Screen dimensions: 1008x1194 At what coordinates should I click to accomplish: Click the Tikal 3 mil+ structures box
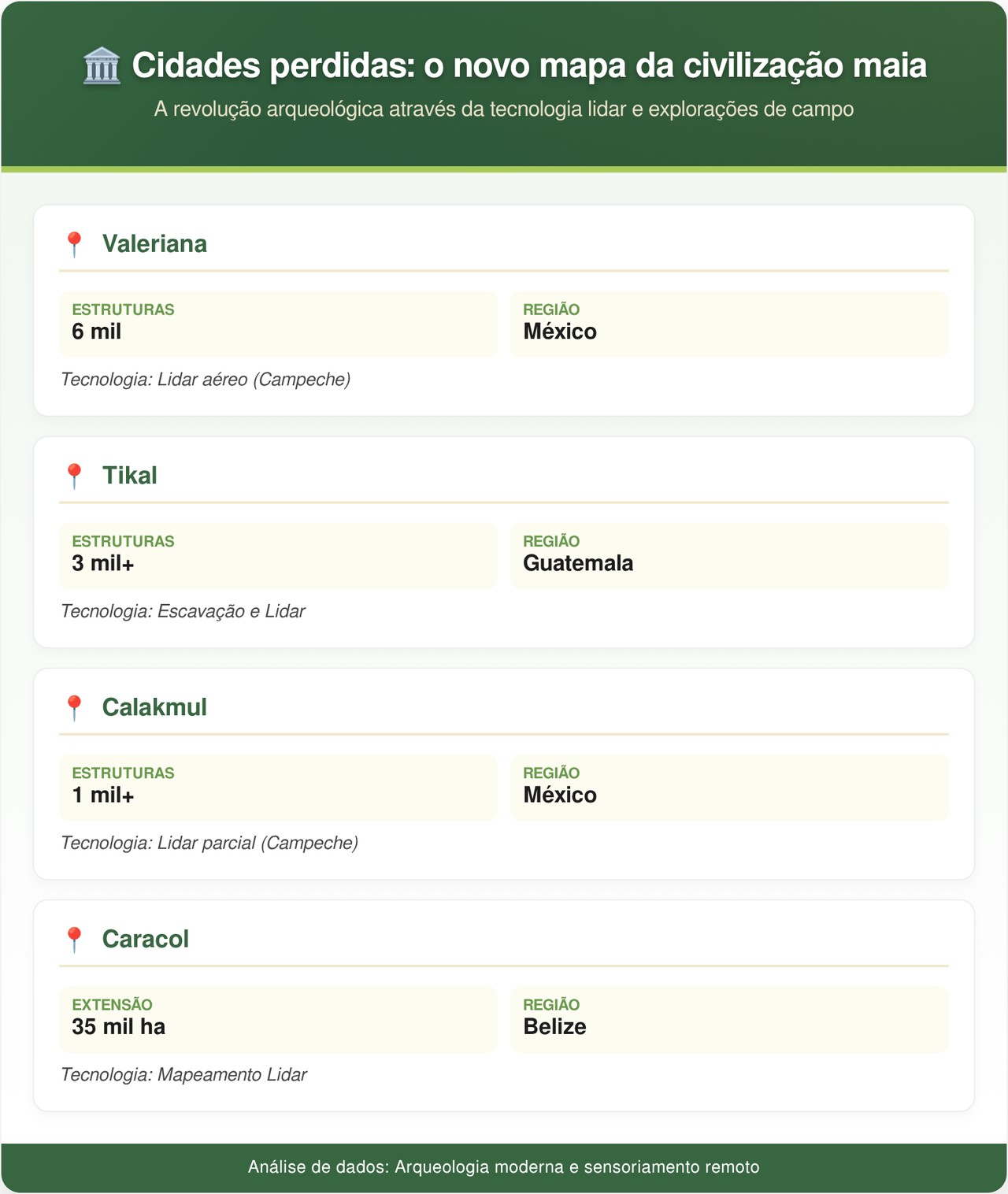(278, 555)
